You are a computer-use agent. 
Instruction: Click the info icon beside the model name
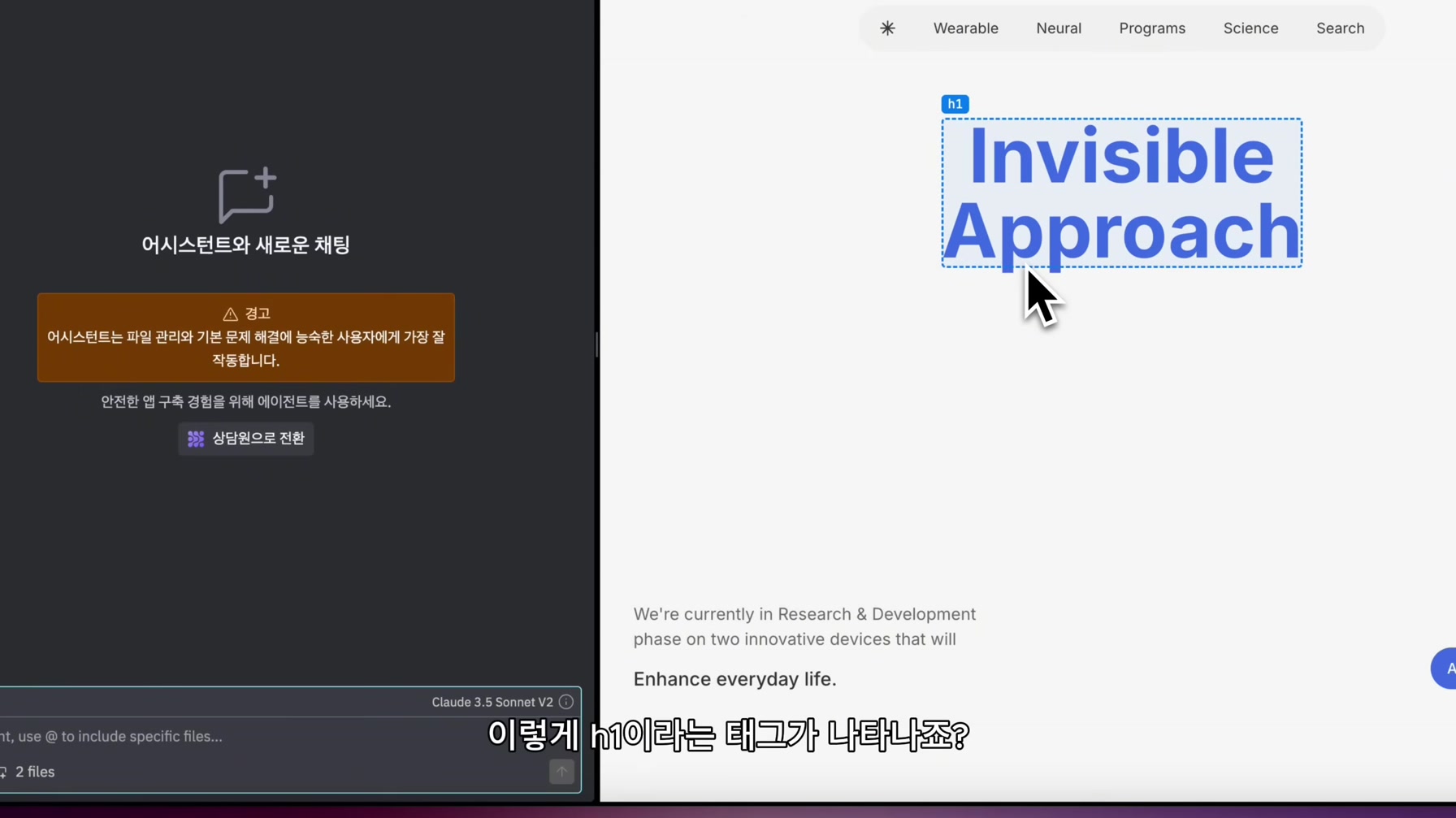point(566,702)
